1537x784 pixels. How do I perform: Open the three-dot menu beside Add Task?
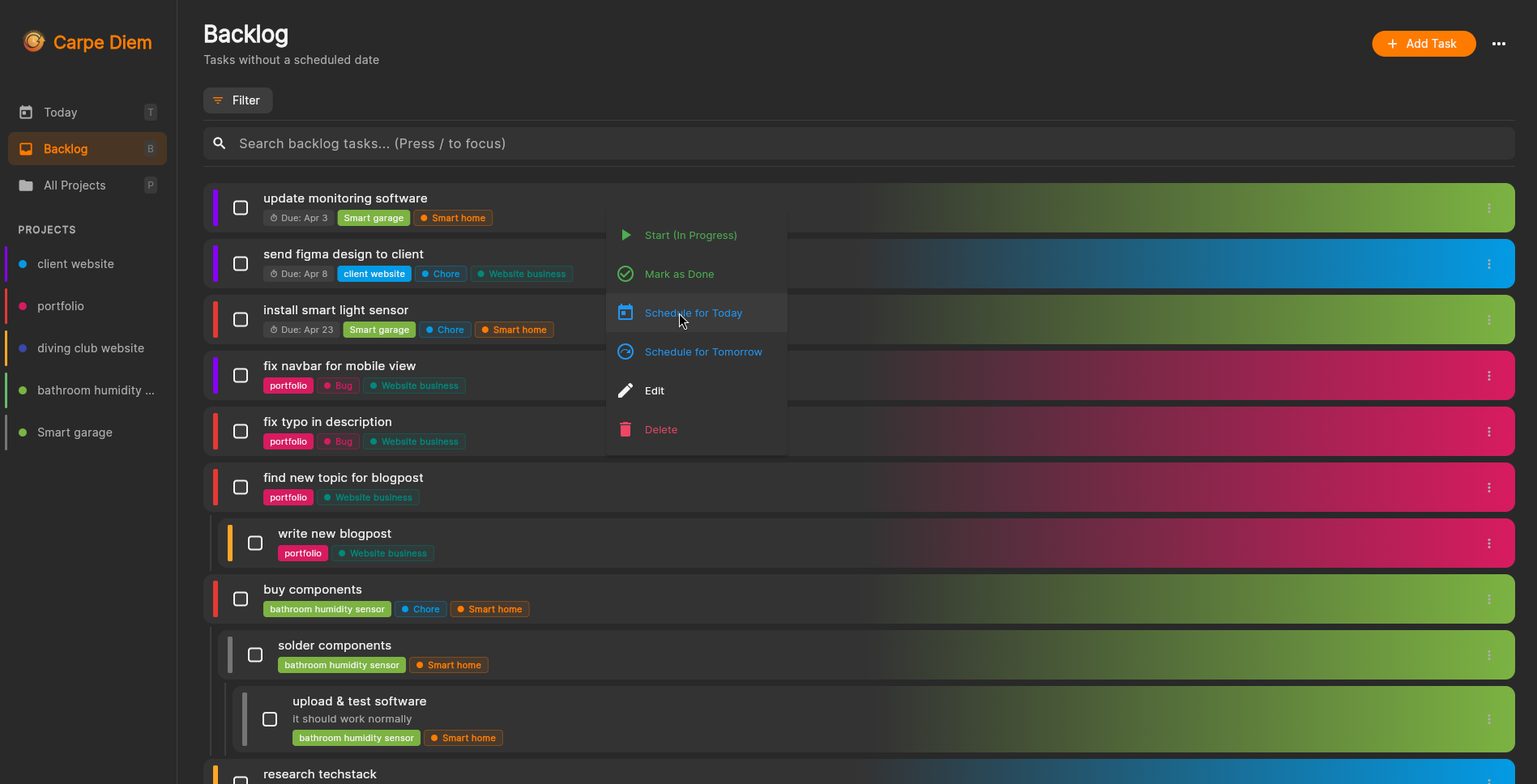point(1498,44)
